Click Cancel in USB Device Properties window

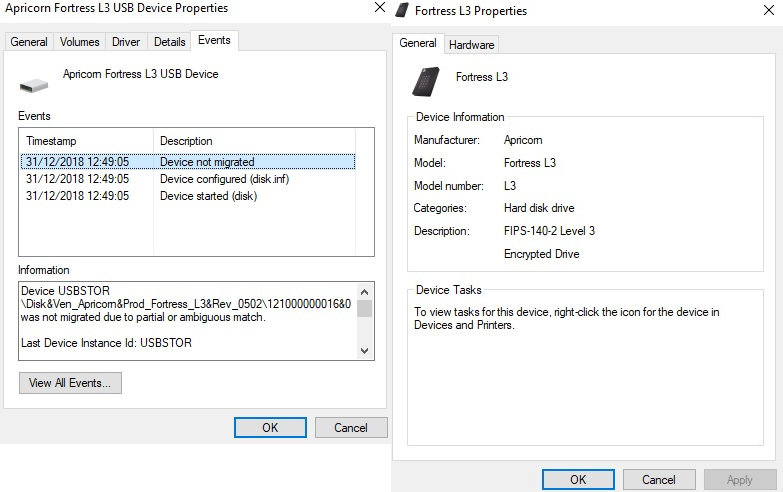pos(351,428)
